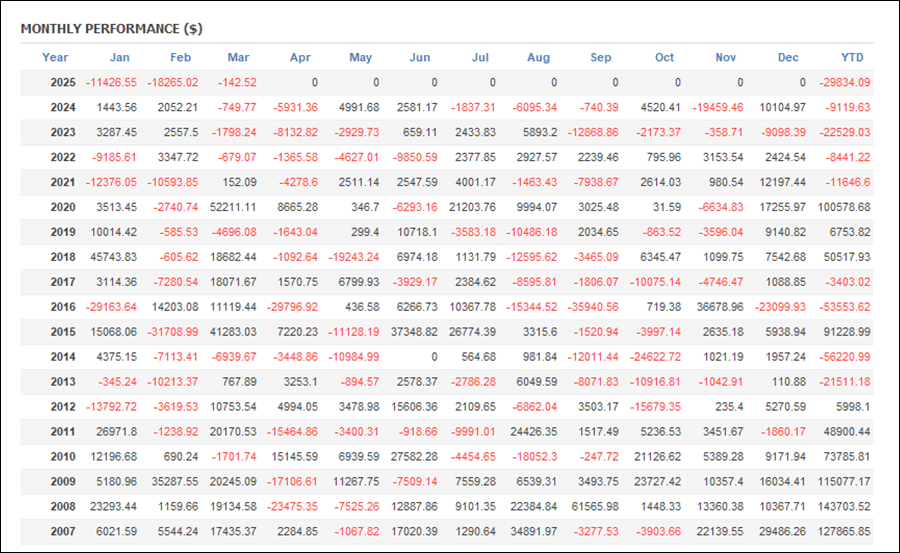Select the 2018 January value 45743.83
Image resolution: width=900 pixels, height=553 pixels.
[x=114, y=257]
